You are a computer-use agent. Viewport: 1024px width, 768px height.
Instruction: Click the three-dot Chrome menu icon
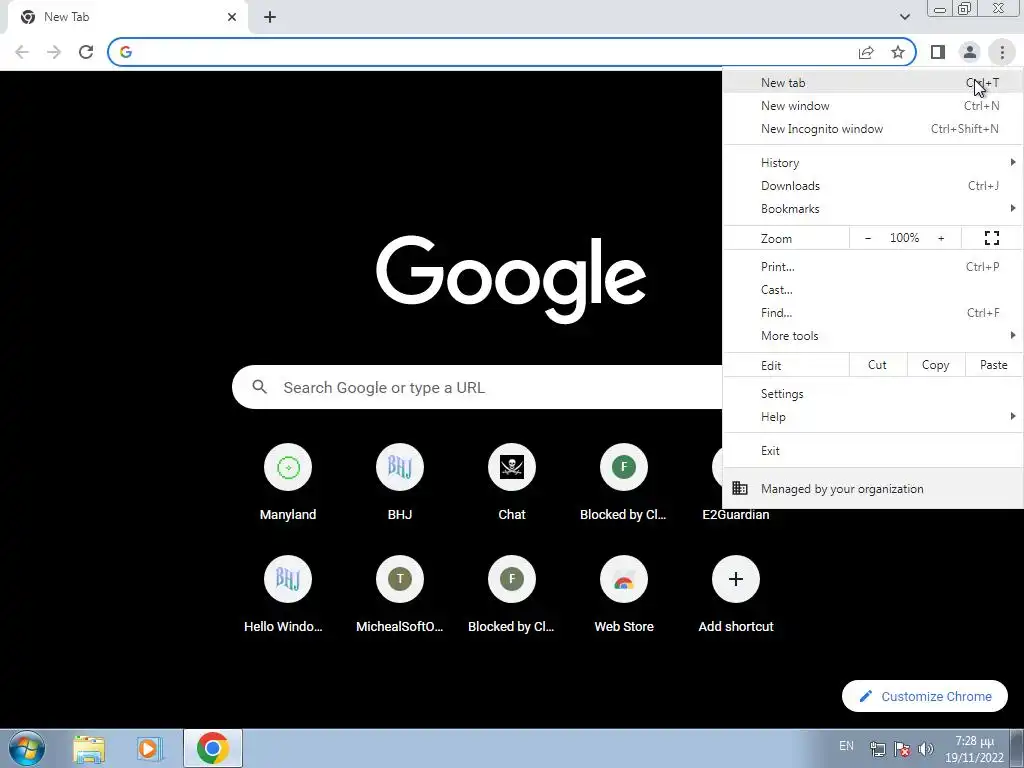click(x=1002, y=52)
